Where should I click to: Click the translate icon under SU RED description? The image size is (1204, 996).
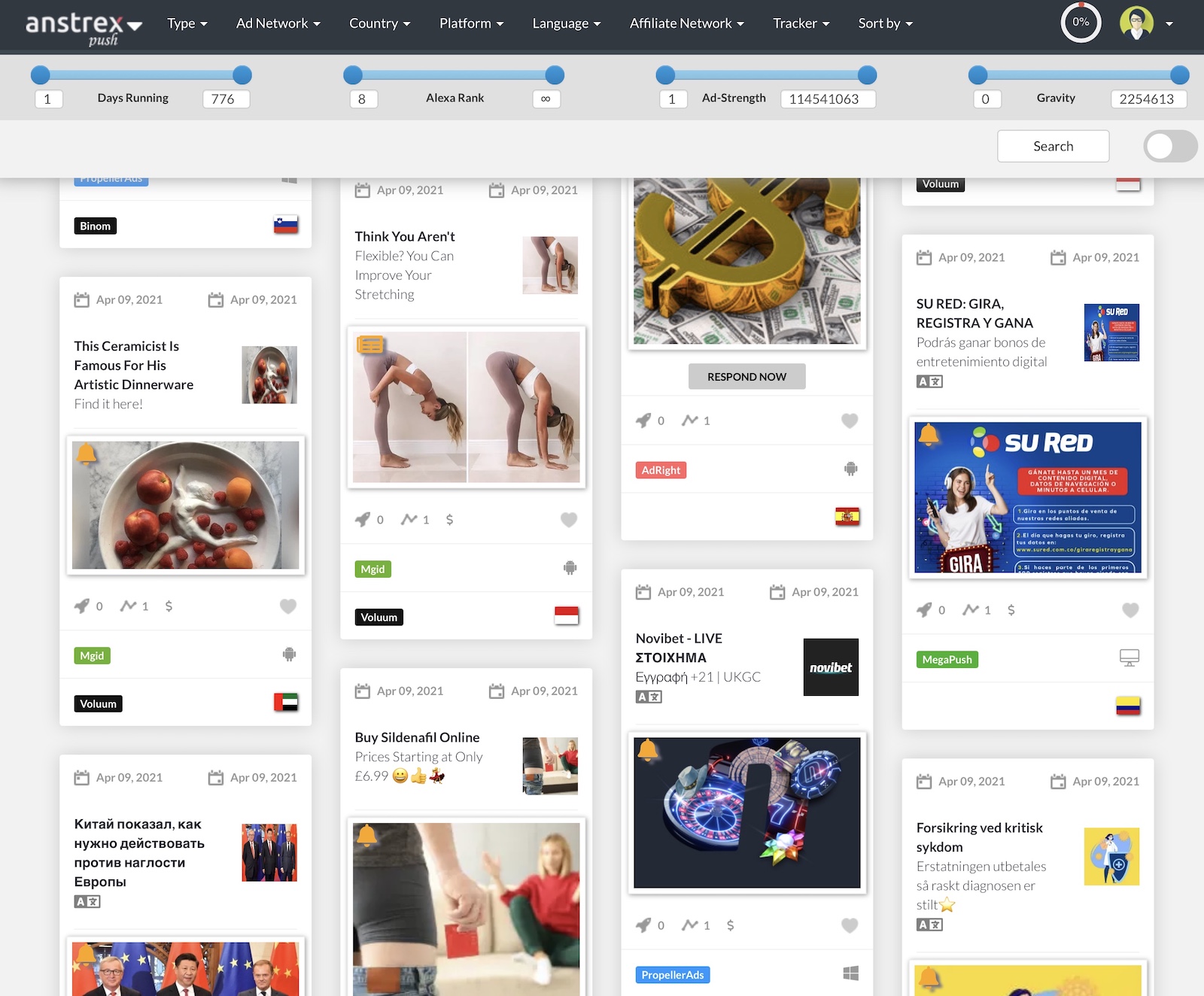(929, 381)
